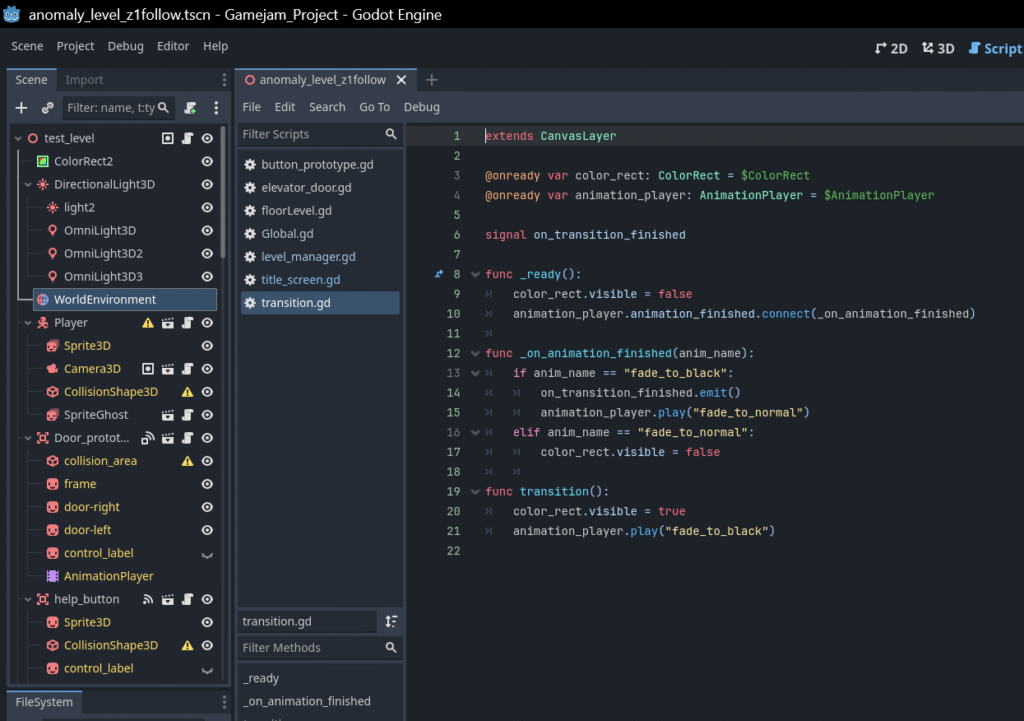Show the hidden control_label under Door_prototype

207,554
